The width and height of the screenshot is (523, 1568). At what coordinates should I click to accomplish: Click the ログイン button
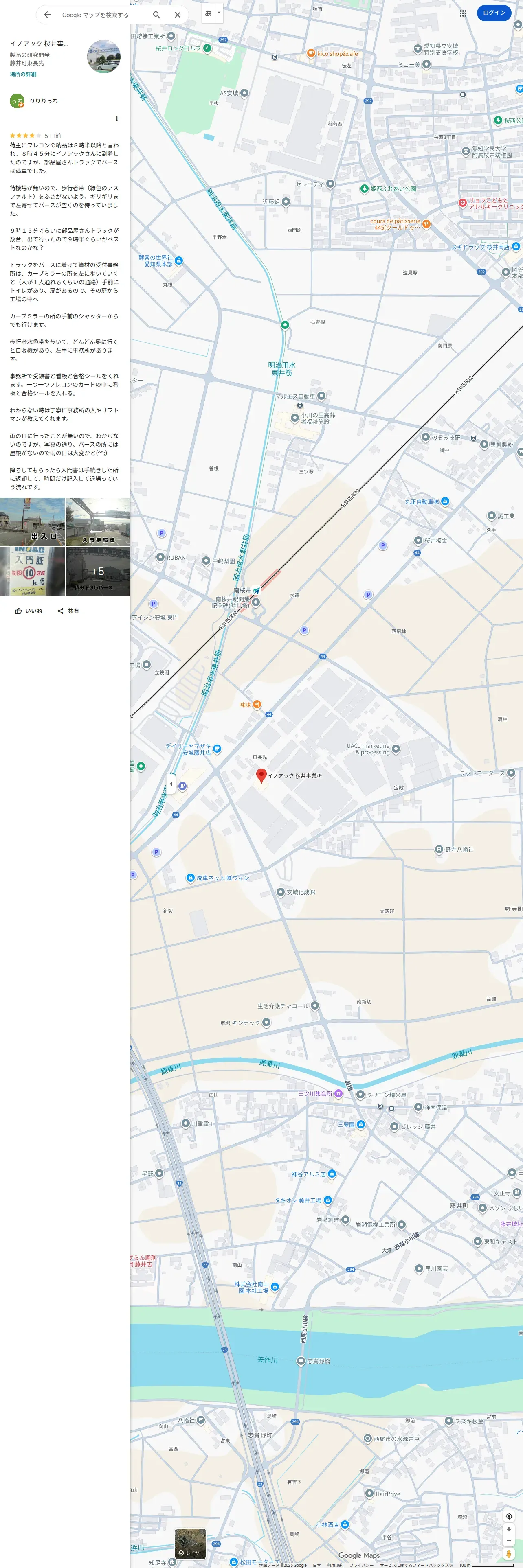494,13
